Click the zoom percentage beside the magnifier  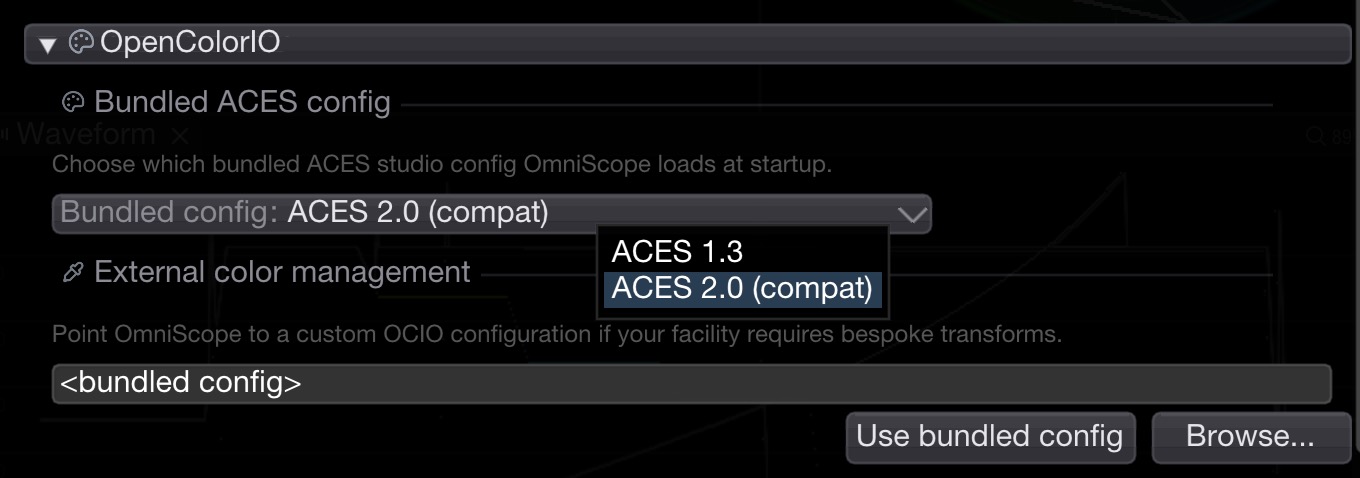click(1344, 136)
